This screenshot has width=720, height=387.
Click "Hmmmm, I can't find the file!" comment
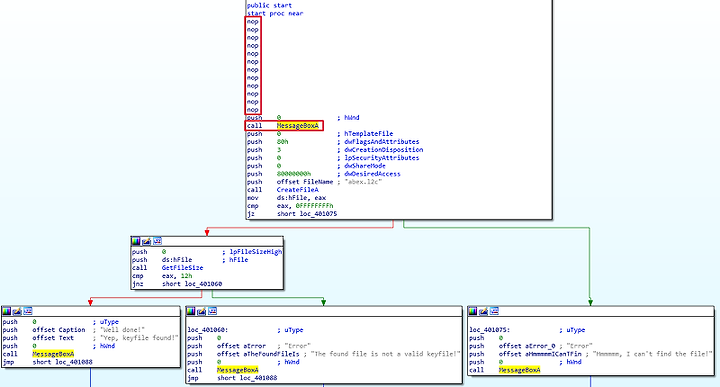[652, 354]
